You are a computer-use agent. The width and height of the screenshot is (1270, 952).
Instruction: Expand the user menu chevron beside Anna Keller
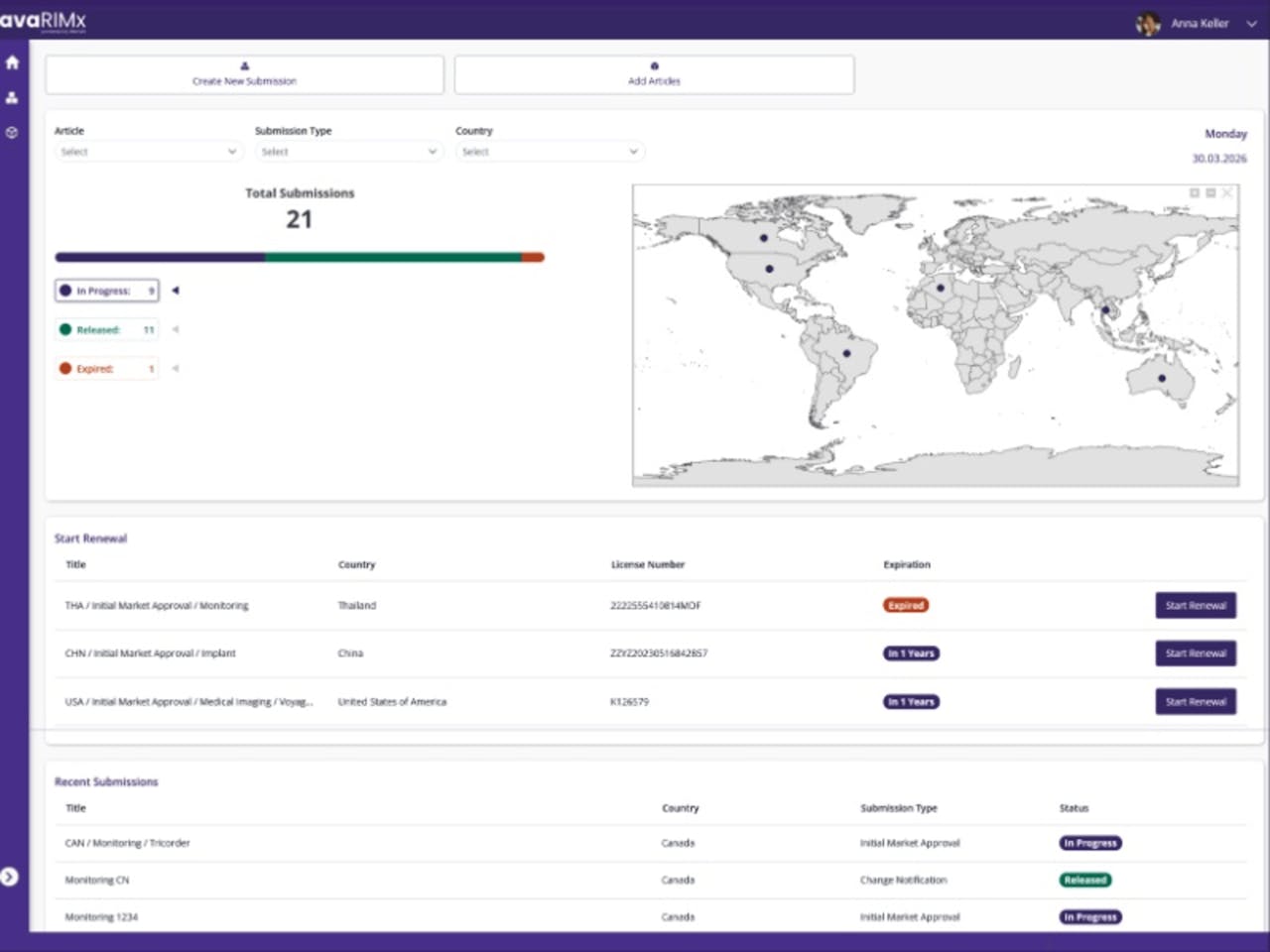tap(1251, 24)
